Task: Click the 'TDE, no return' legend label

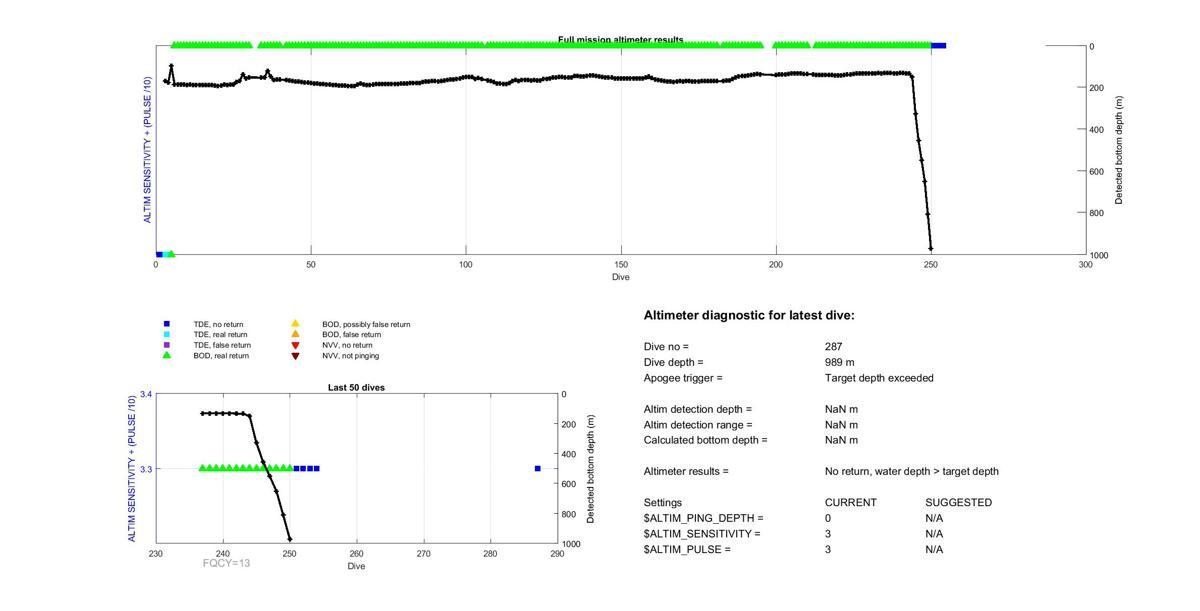Action: click(x=218, y=324)
